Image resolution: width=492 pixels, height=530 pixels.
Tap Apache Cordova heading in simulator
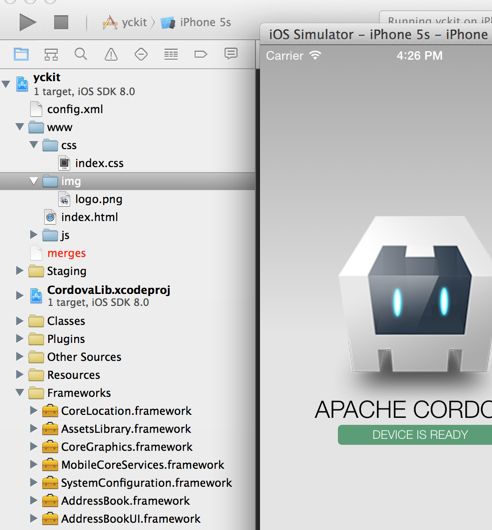(x=403, y=409)
